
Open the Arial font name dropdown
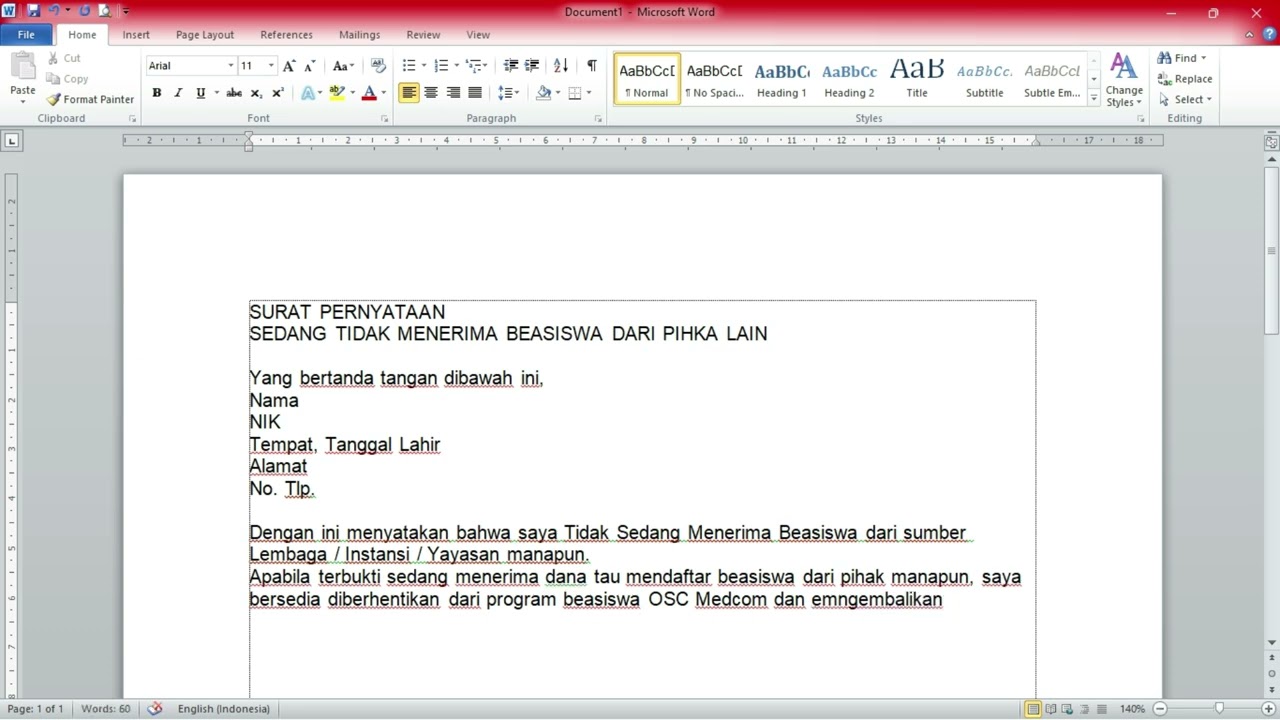[x=231, y=66]
